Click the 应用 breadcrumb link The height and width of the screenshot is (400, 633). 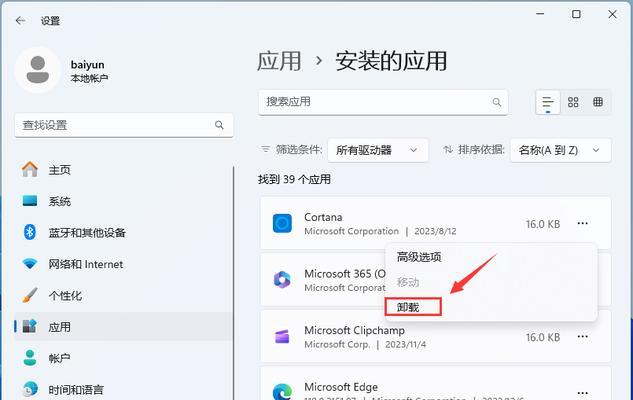pos(279,61)
